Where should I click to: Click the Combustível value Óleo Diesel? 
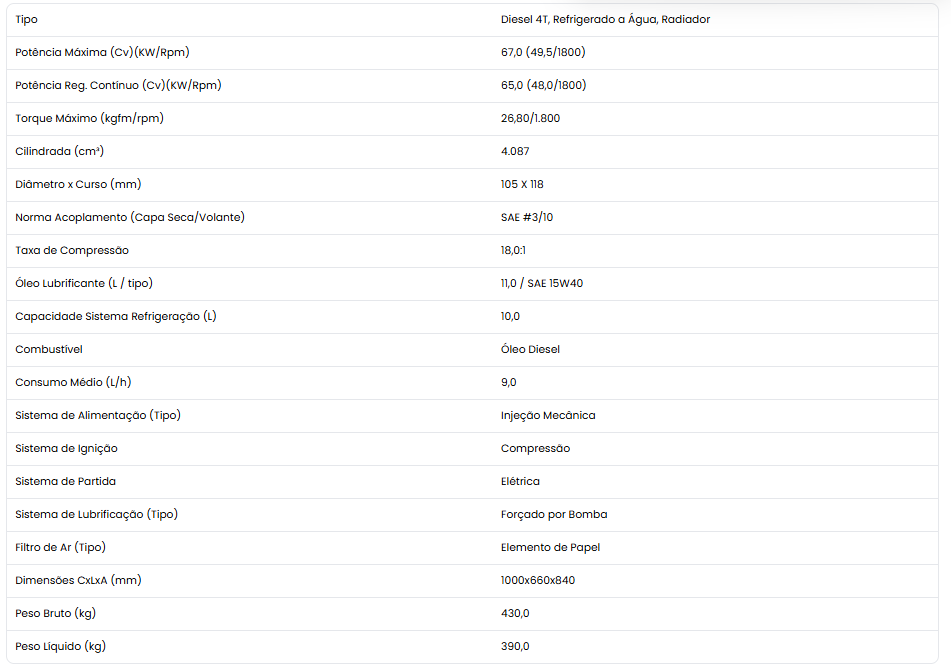[530, 349]
